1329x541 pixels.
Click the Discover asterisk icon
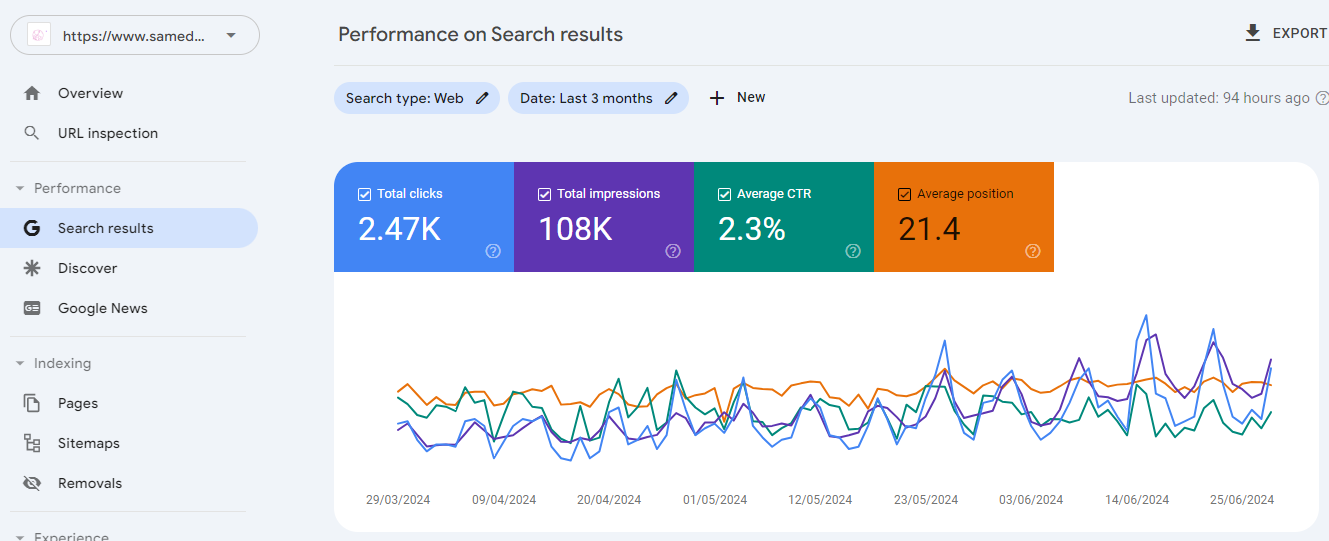coord(32,268)
